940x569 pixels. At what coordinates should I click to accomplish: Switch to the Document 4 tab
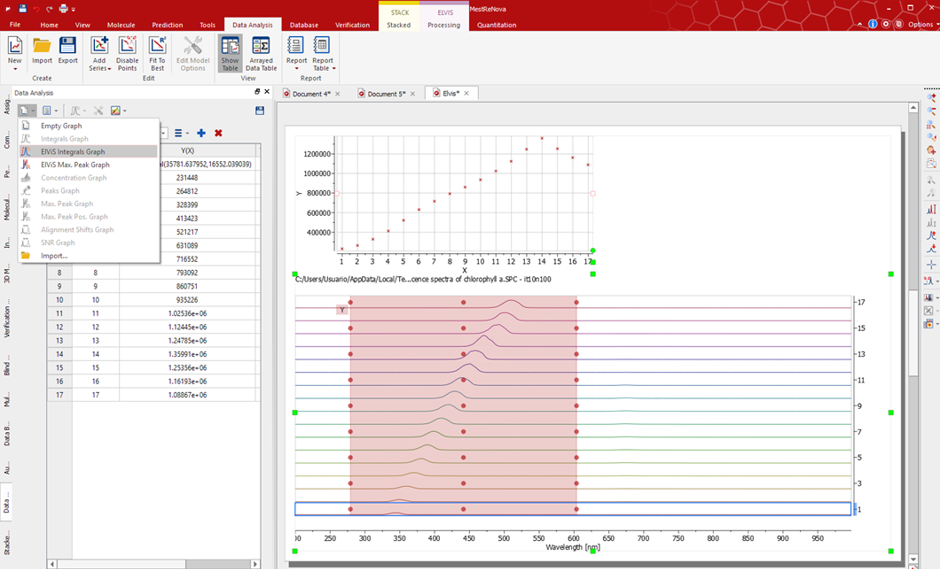312,93
